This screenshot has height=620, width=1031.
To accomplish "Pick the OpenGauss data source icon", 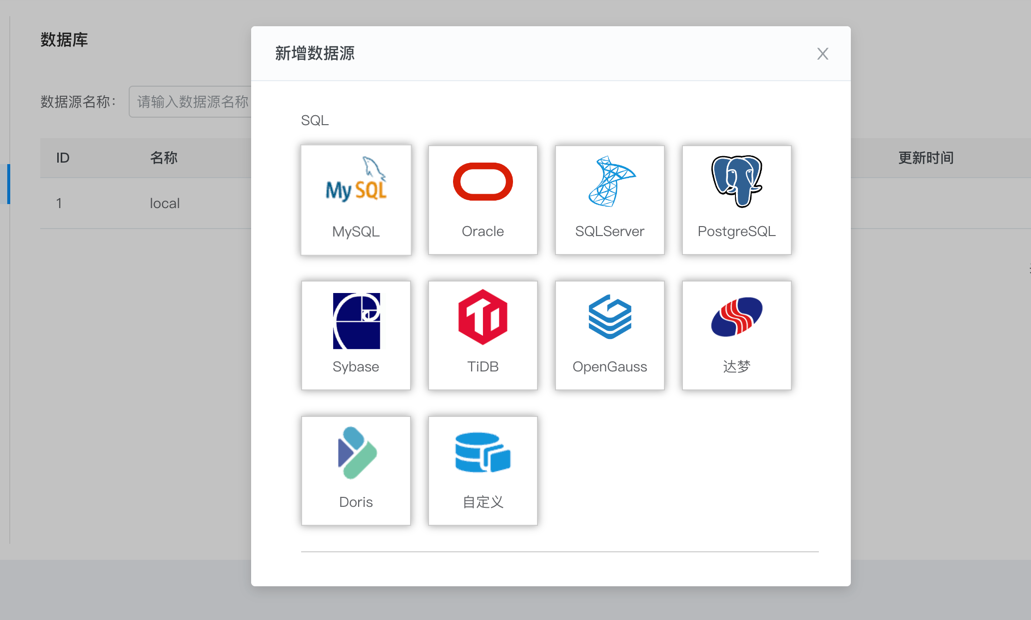I will pyautogui.click(x=610, y=317).
